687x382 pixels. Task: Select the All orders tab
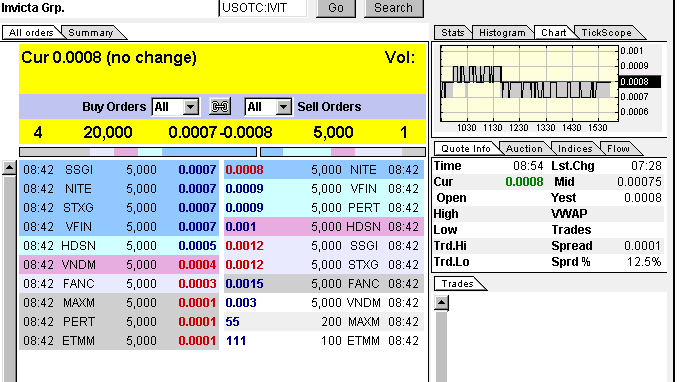tap(31, 33)
